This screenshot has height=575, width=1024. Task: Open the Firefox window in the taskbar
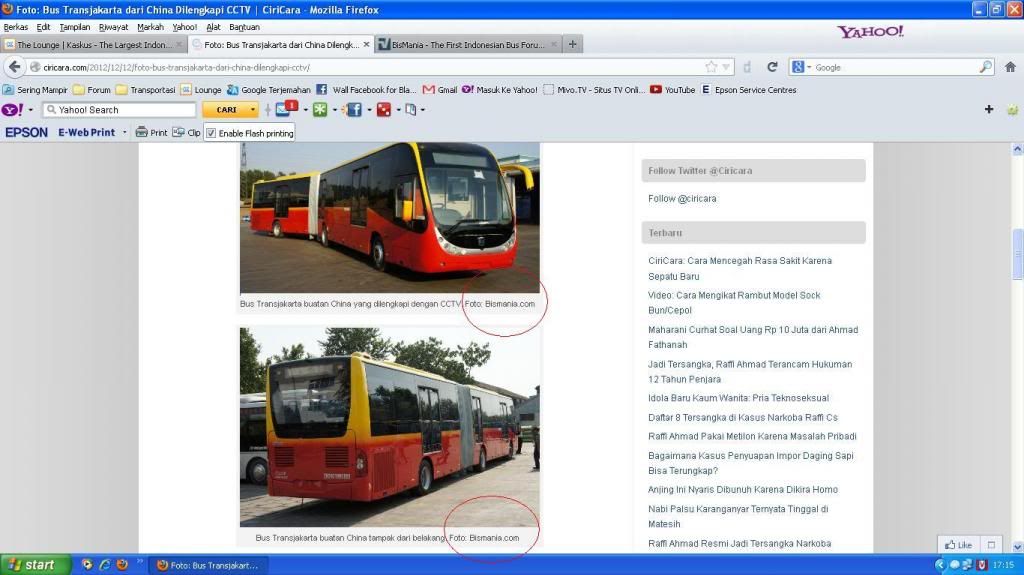tap(208, 565)
